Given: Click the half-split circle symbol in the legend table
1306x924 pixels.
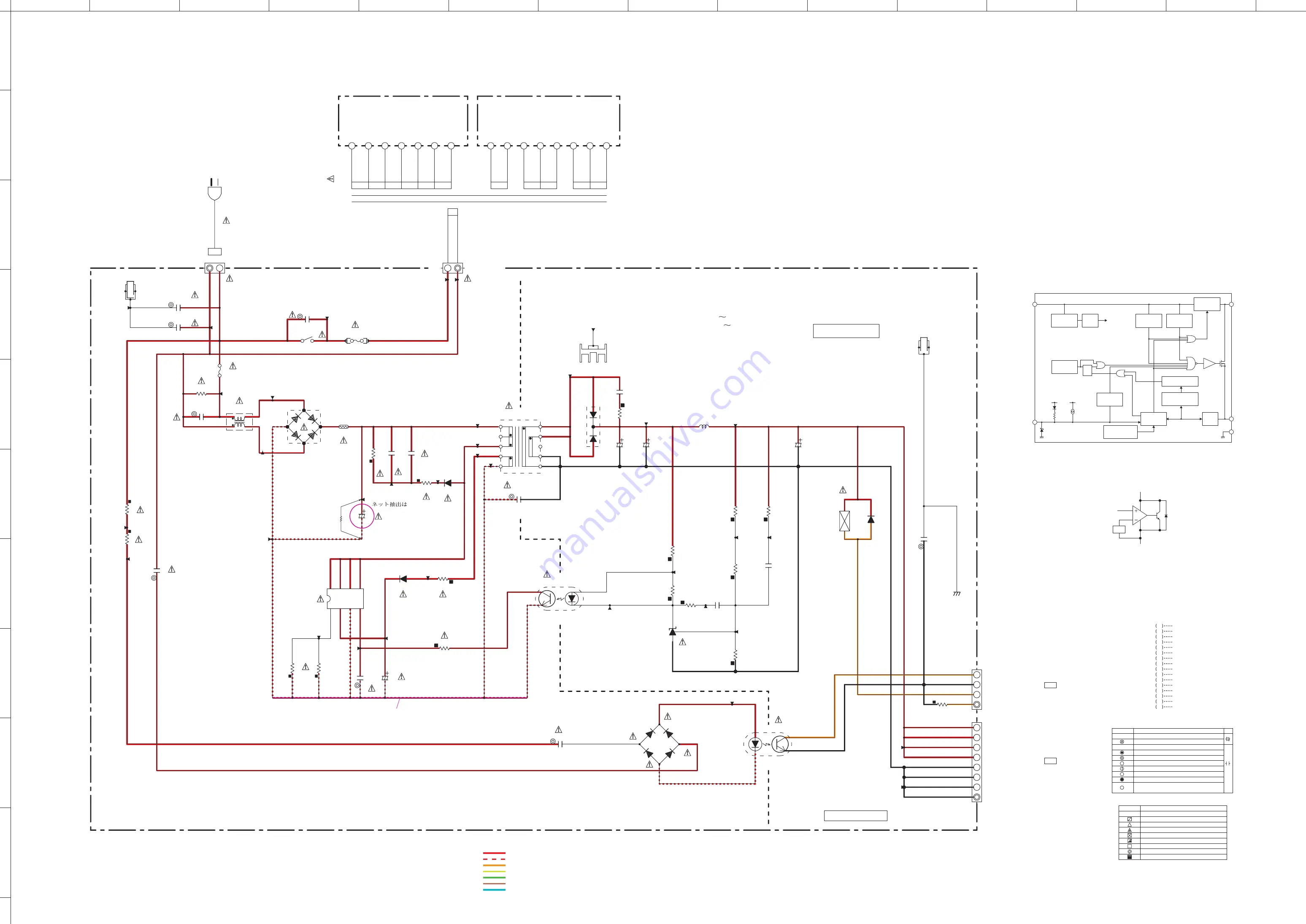Looking at the screenshot, I should [1122, 769].
